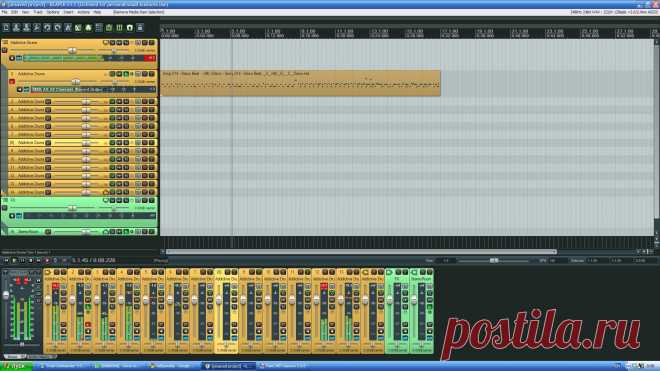Screen dimensions: 660x371
Task: Select the MIDI drum item in the arrange view
Action: pyautogui.click(x=300, y=83)
